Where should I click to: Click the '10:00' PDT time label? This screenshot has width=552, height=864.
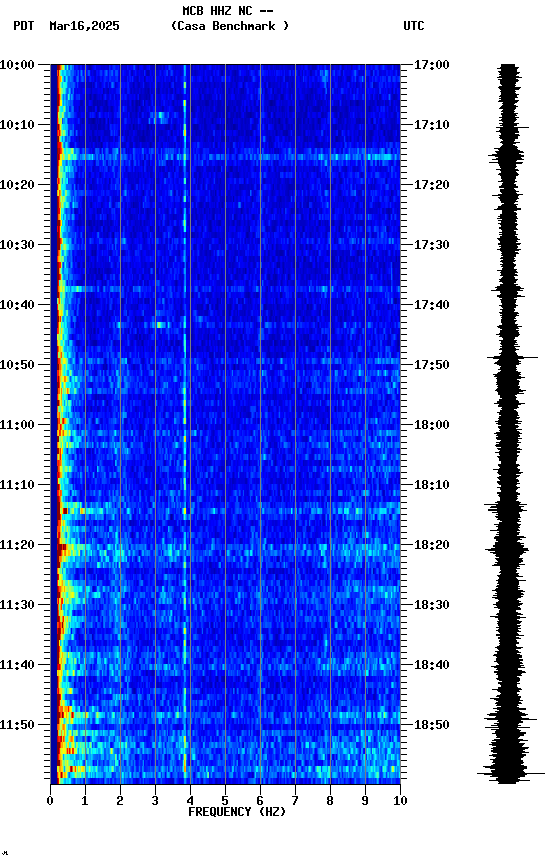(17, 65)
